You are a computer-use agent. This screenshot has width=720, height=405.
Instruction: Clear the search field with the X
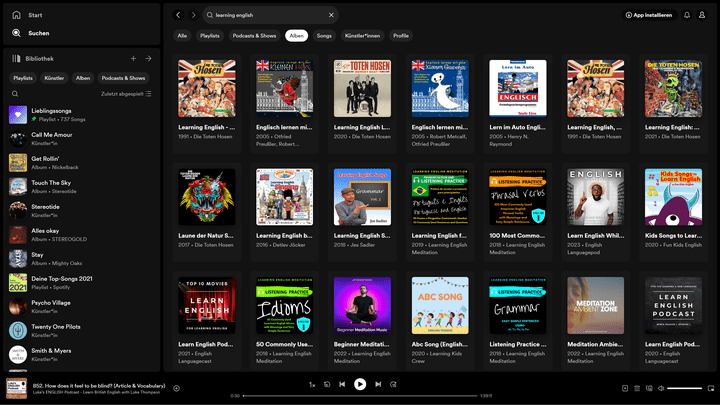pyautogui.click(x=331, y=15)
